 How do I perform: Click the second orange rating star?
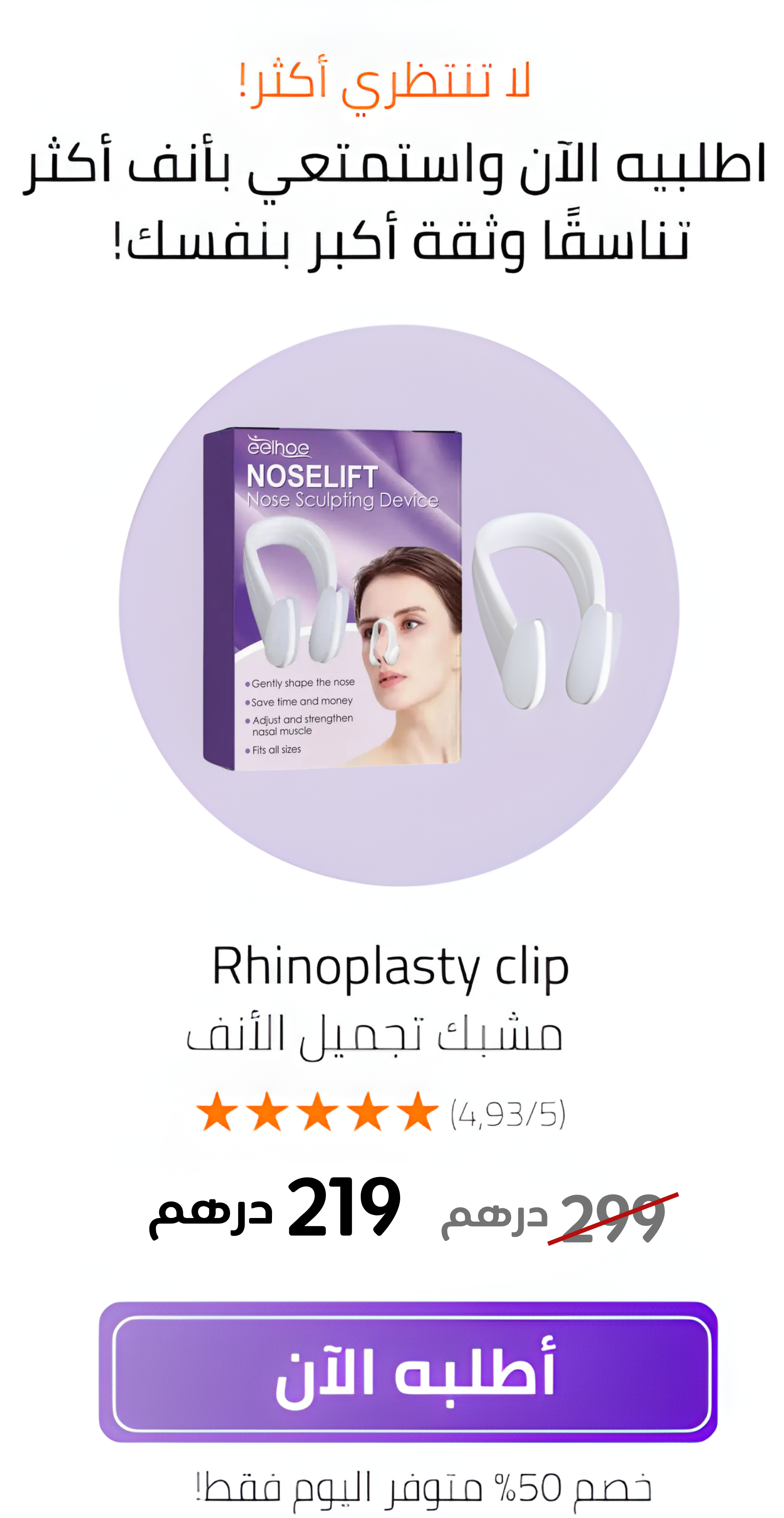(x=267, y=1112)
